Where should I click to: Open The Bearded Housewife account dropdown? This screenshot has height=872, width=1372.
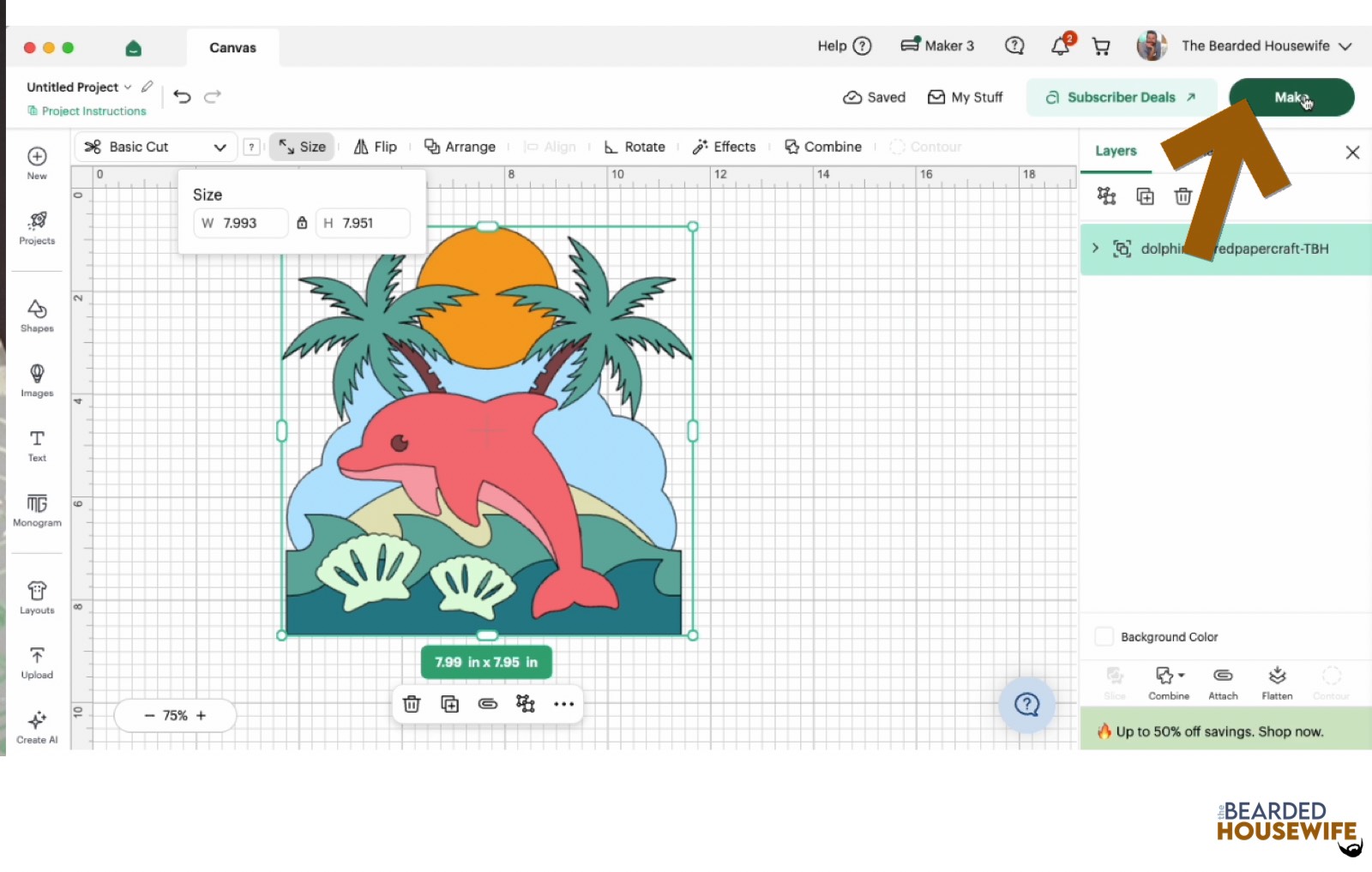[1245, 46]
